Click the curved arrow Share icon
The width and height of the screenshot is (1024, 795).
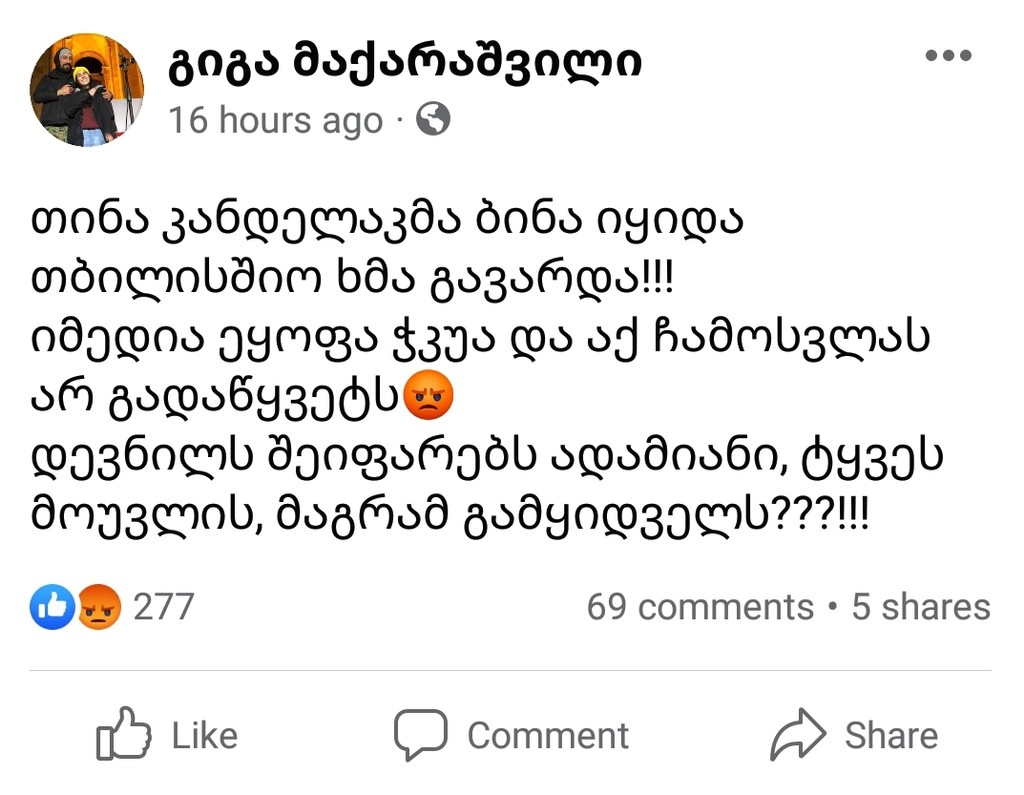[798, 736]
